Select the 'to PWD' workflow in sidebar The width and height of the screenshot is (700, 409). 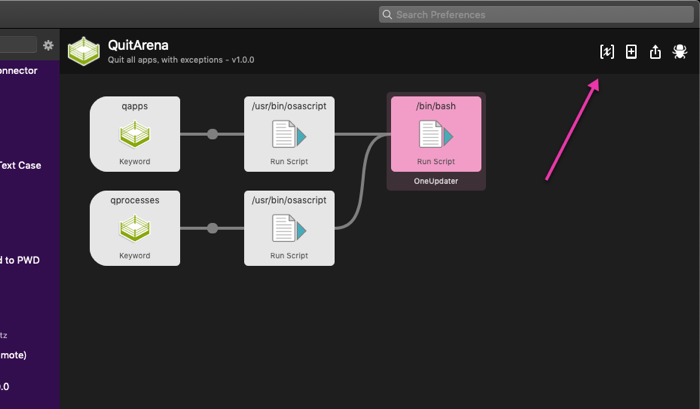(20, 260)
